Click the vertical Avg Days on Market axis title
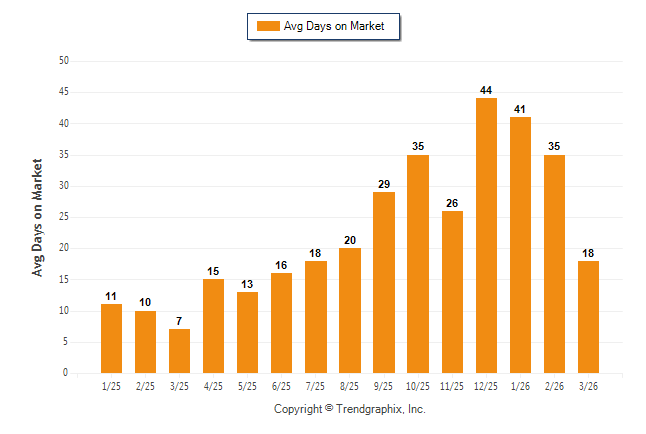This screenshot has height=434, width=646. [38, 217]
